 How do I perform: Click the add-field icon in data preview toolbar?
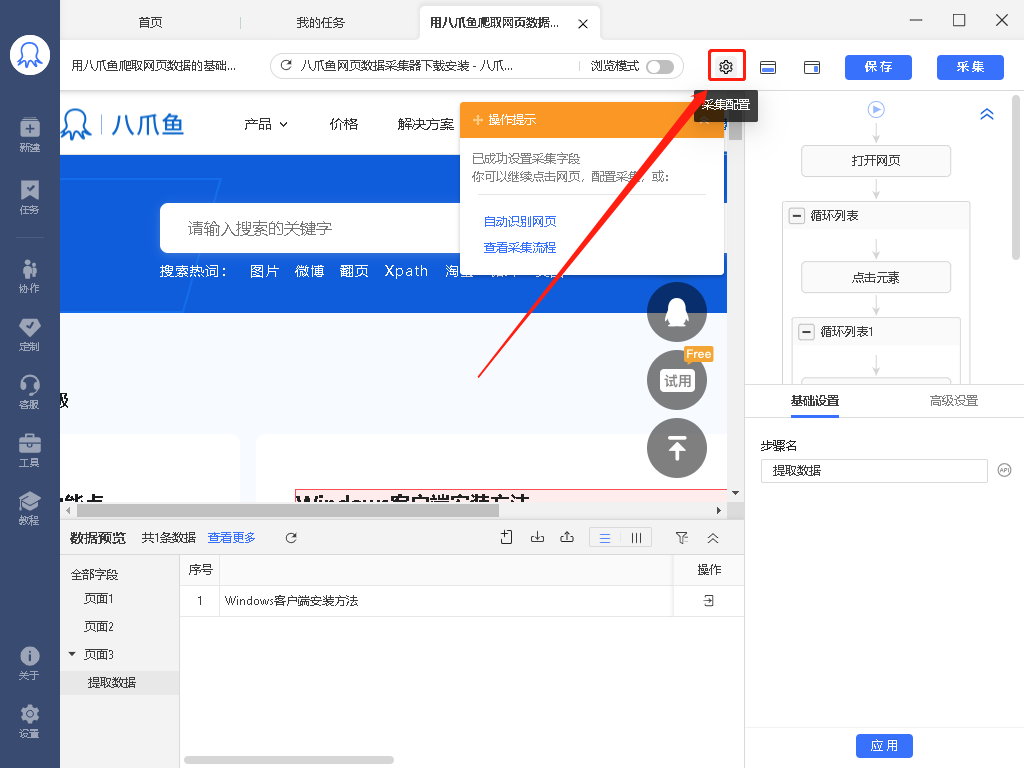click(506, 537)
